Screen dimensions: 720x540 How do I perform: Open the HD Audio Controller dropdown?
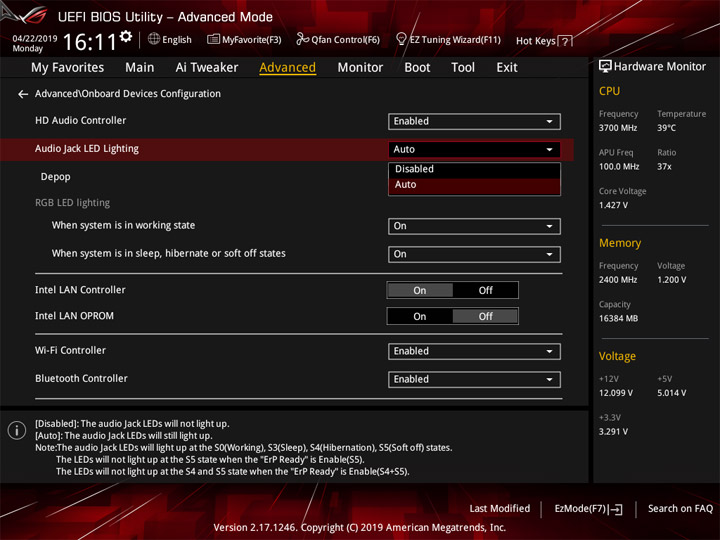coord(474,122)
